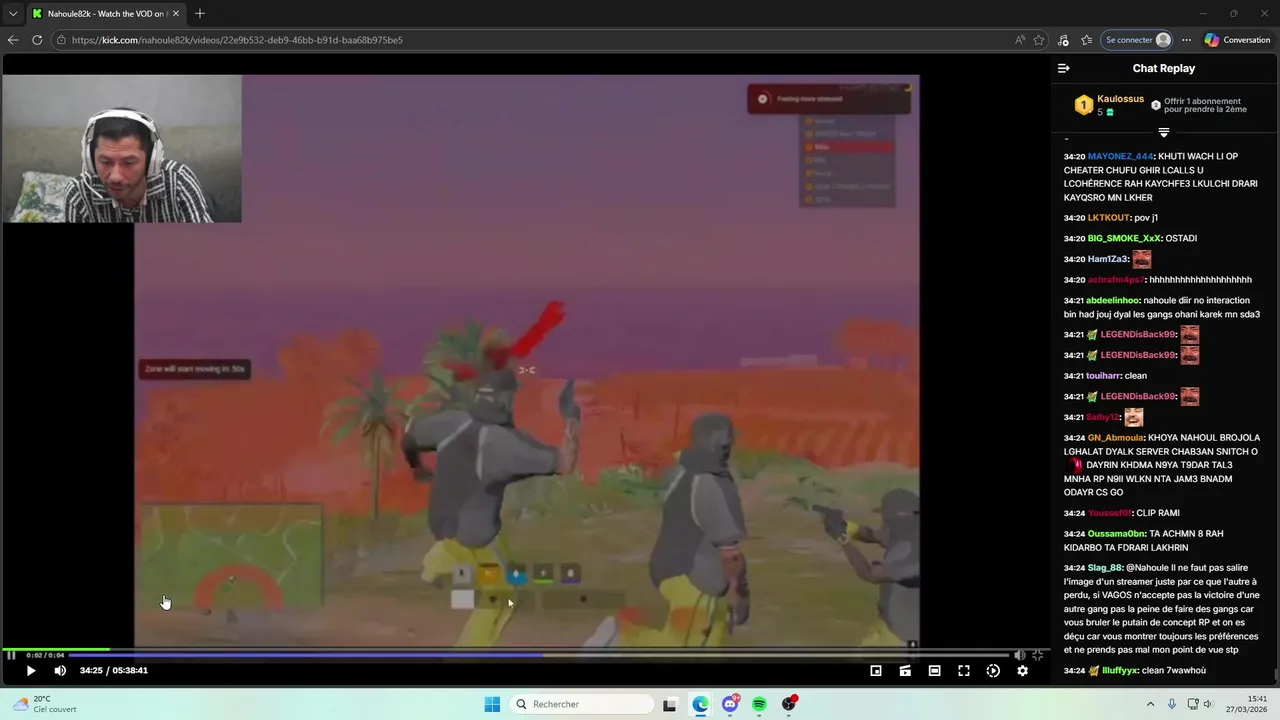This screenshot has width=1280, height=720.
Task: Expand the gift leaderboard chevron
Action: [1163, 132]
